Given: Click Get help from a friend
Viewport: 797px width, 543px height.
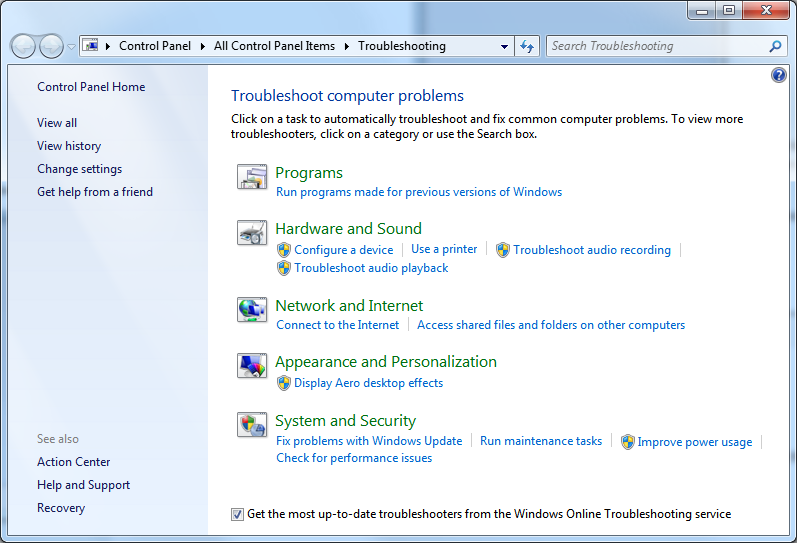Looking at the screenshot, I should click(95, 192).
